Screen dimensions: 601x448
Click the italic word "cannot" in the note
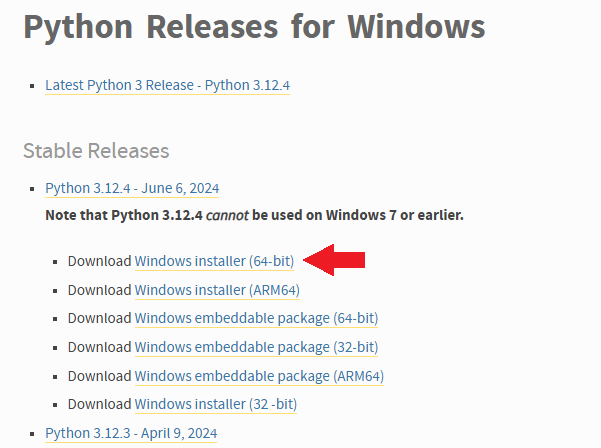click(x=229, y=215)
